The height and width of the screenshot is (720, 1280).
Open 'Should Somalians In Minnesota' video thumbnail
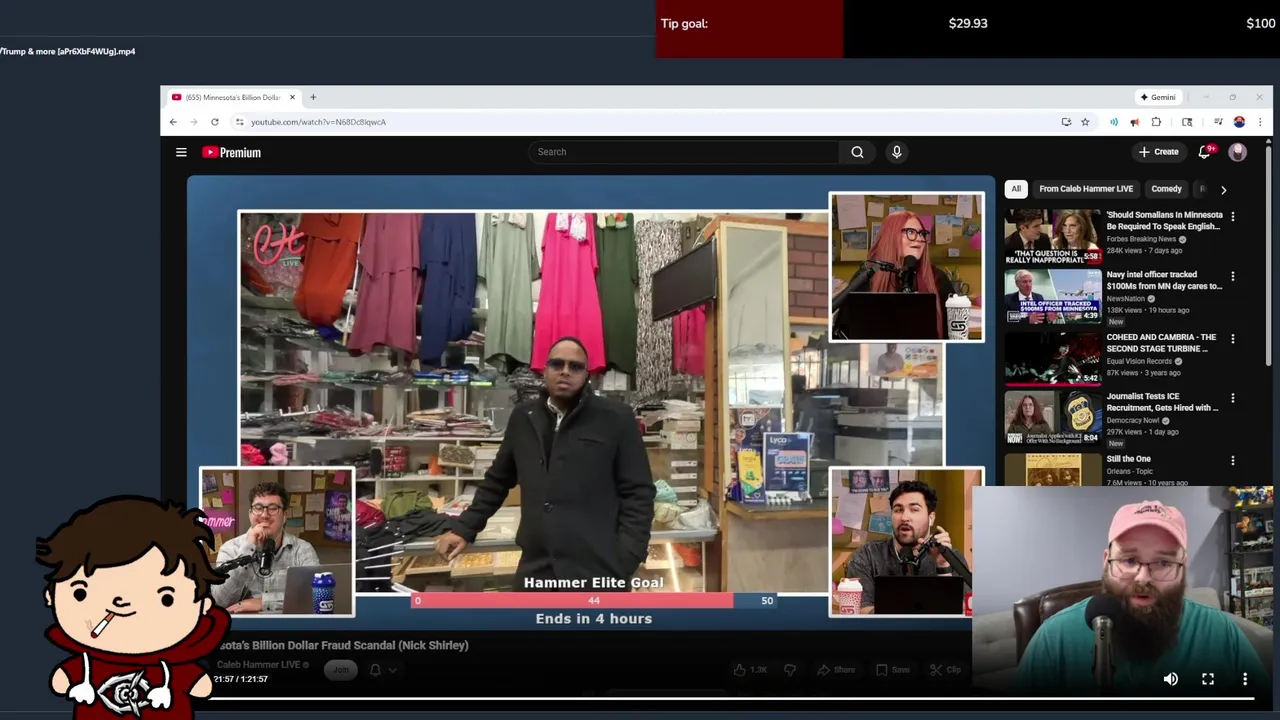1053,235
